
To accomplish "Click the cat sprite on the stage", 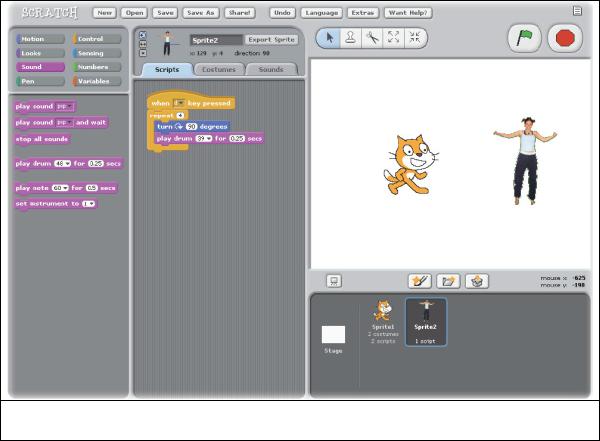I will point(411,165).
